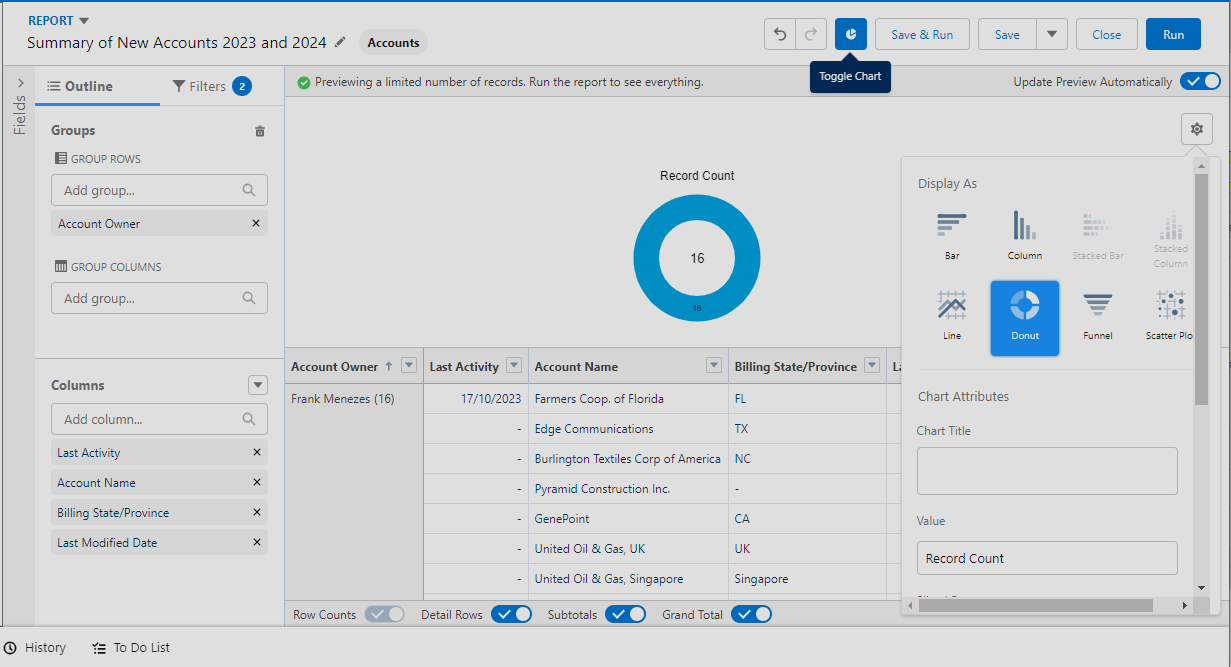Toggle Update Preview Automatically switch
Image resolution: width=1231 pixels, height=667 pixels.
(x=1200, y=82)
